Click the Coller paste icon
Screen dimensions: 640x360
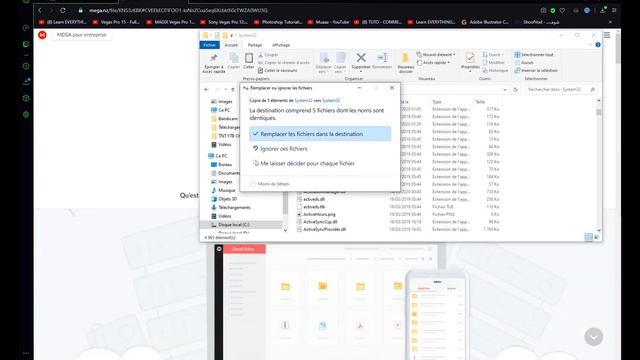(249, 58)
